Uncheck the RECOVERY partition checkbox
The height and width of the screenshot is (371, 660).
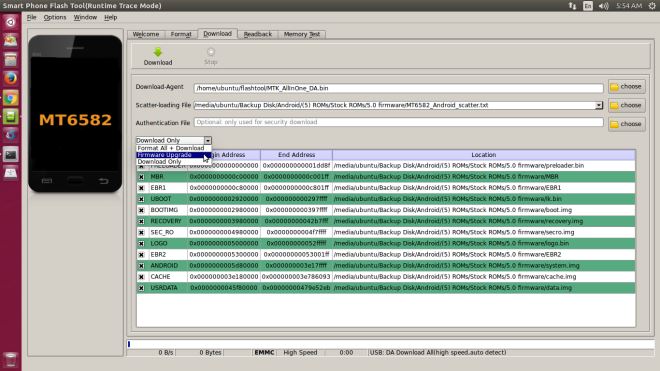click(x=141, y=222)
